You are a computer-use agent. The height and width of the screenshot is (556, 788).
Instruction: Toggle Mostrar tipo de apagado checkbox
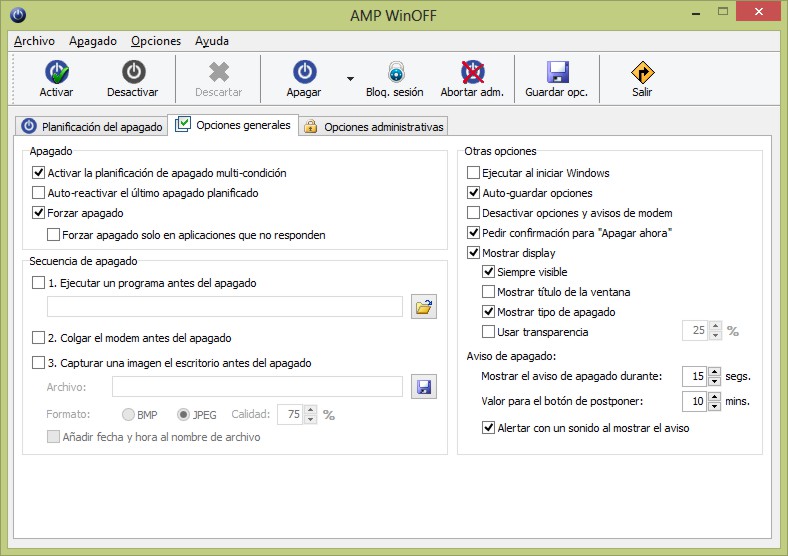pos(488,312)
